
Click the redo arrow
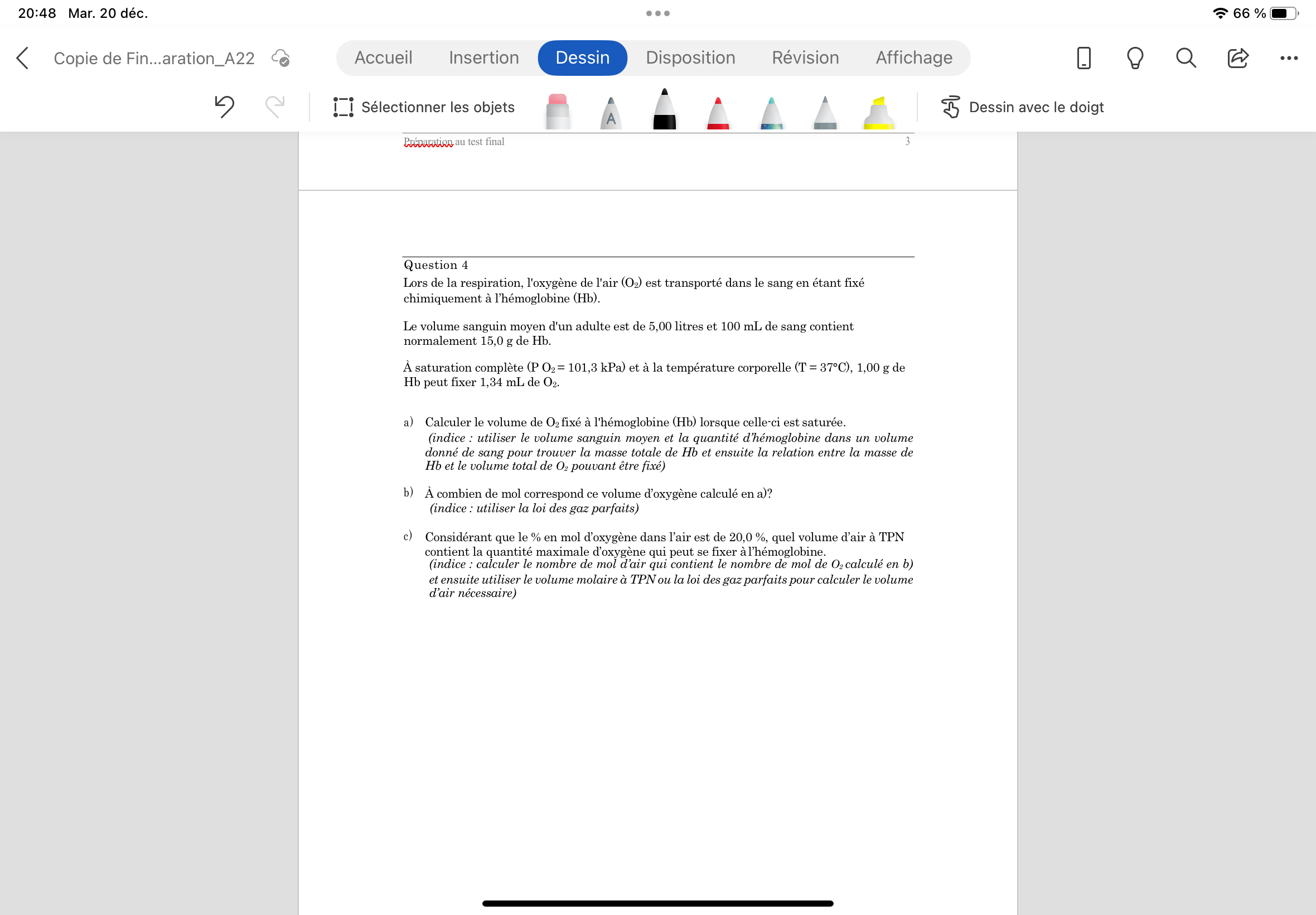(x=275, y=107)
